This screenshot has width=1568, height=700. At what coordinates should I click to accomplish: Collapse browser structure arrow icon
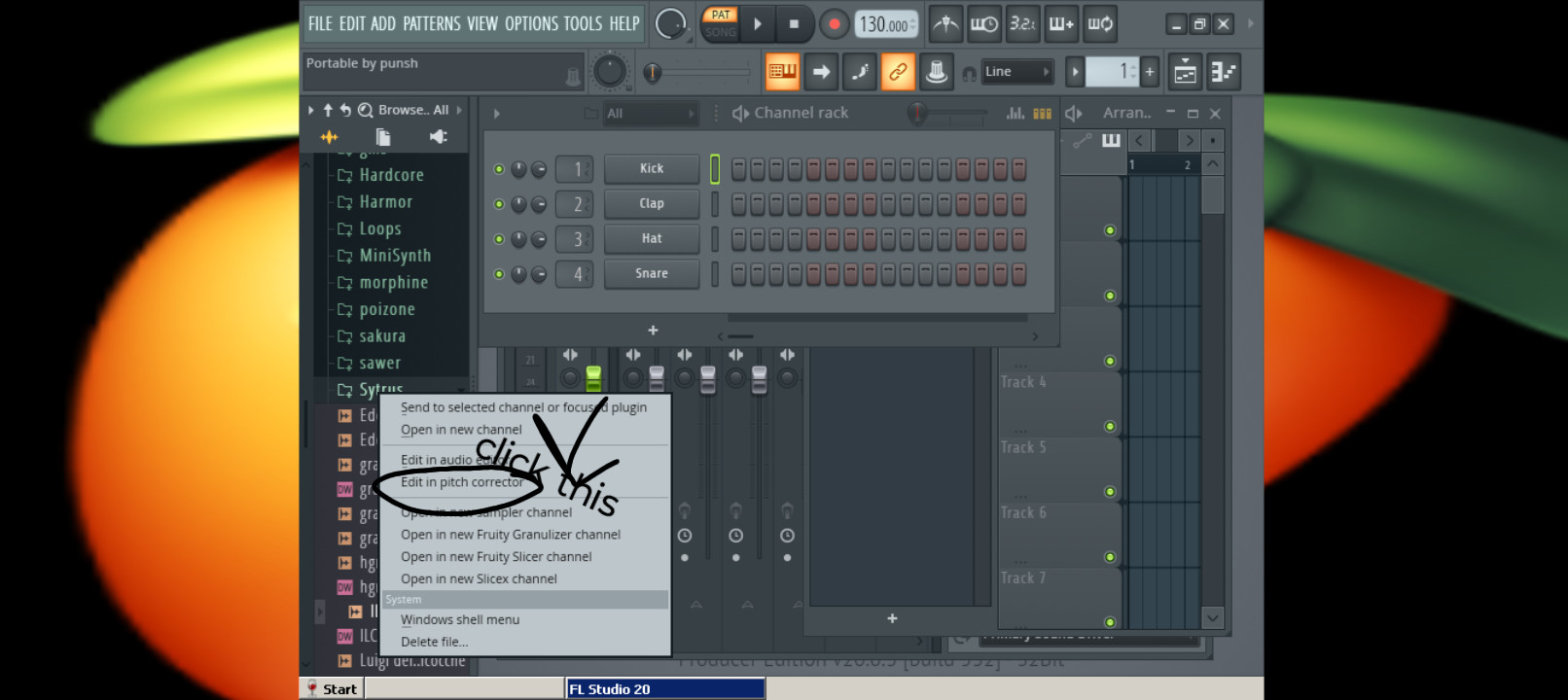point(328,110)
